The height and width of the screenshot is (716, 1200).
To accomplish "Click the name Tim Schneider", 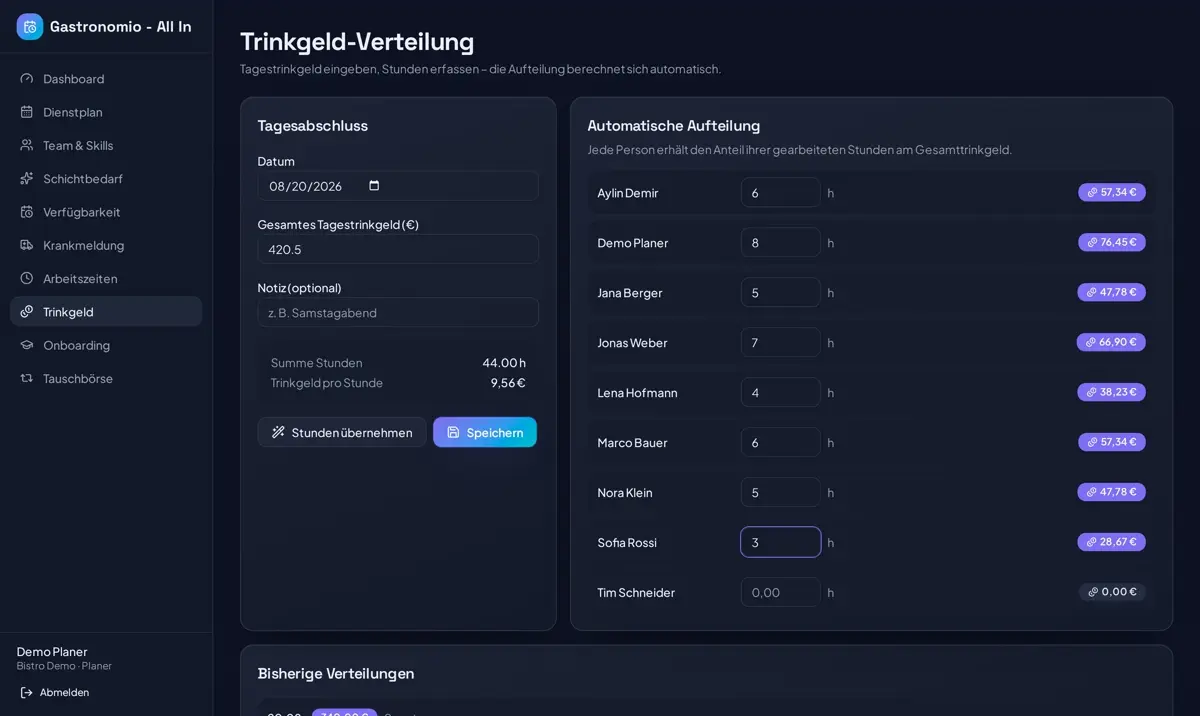I will point(636,592).
